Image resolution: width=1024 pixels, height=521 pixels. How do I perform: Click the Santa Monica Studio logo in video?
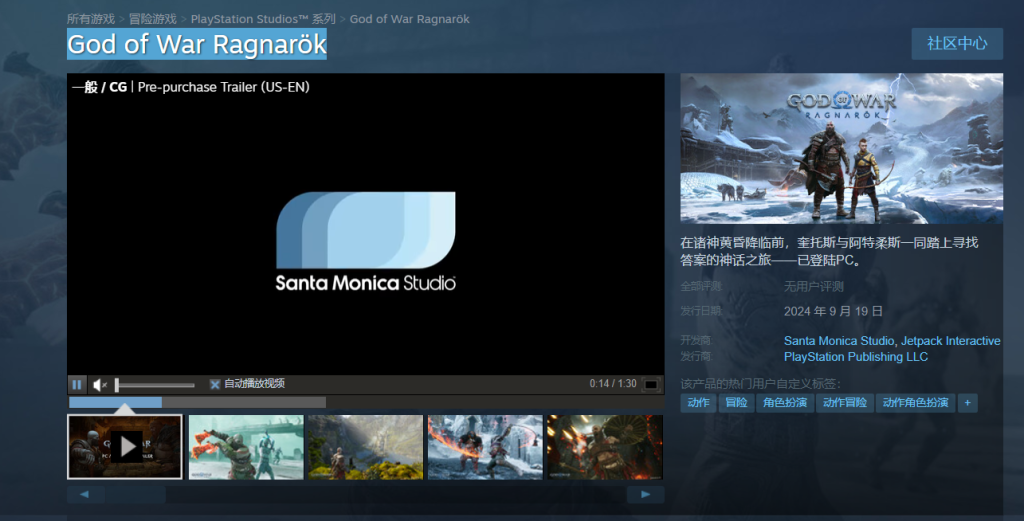point(366,241)
